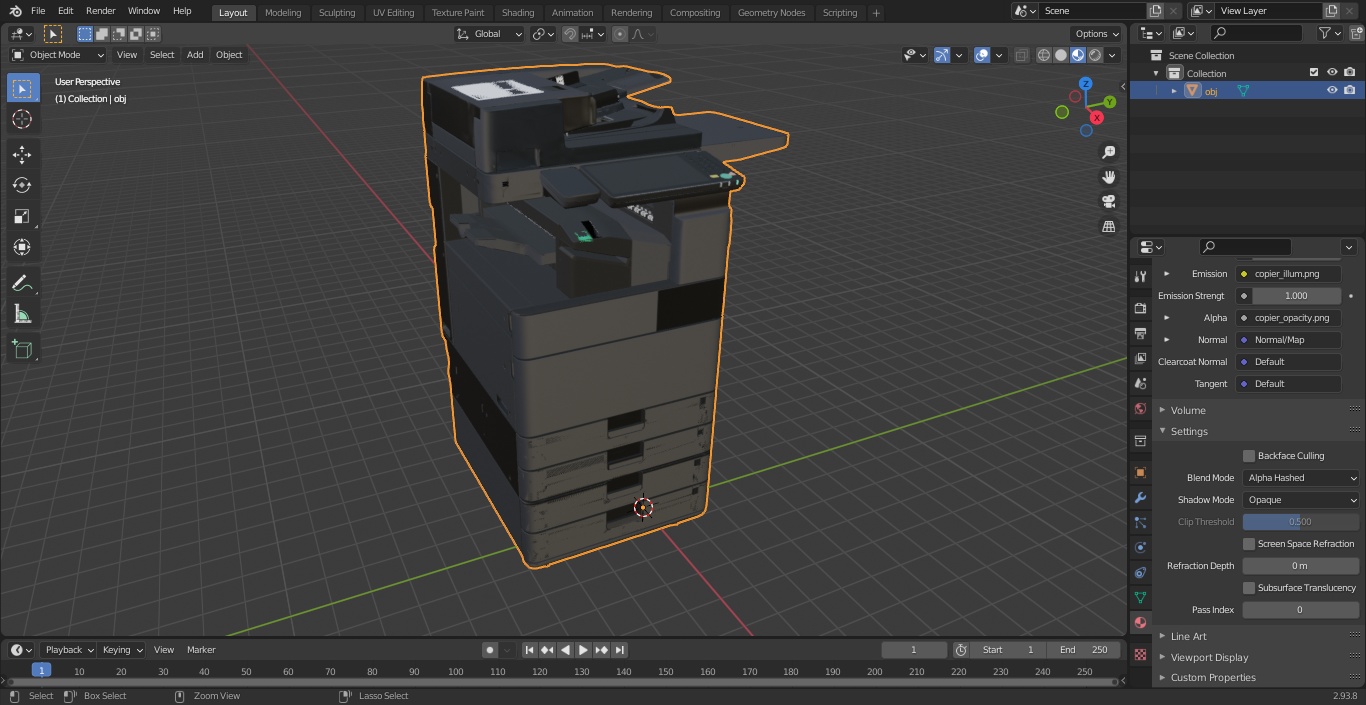Image resolution: width=1366 pixels, height=705 pixels.
Task: Click the End frame 250 field
Action: pos(1084,650)
